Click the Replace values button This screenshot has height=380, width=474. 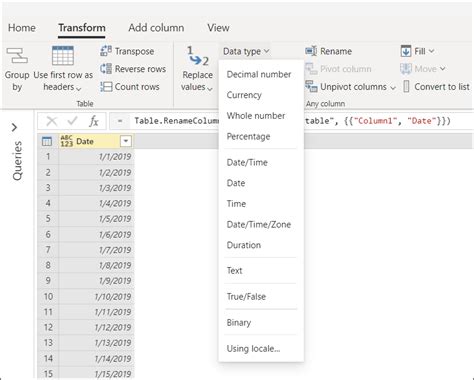point(197,69)
